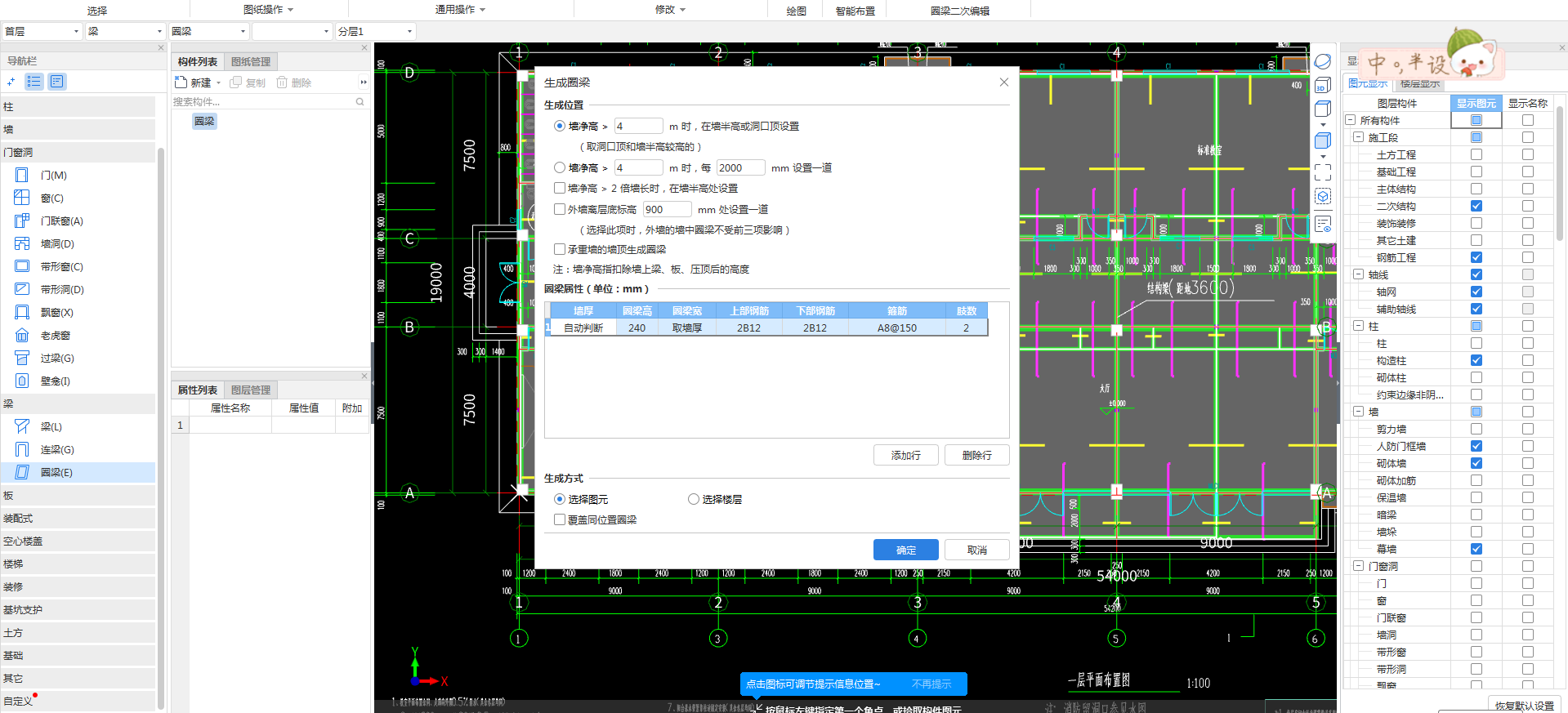1568x713 pixels.
Task: Dismiss hint via 不再提示 link
Action: tap(931, 684)
